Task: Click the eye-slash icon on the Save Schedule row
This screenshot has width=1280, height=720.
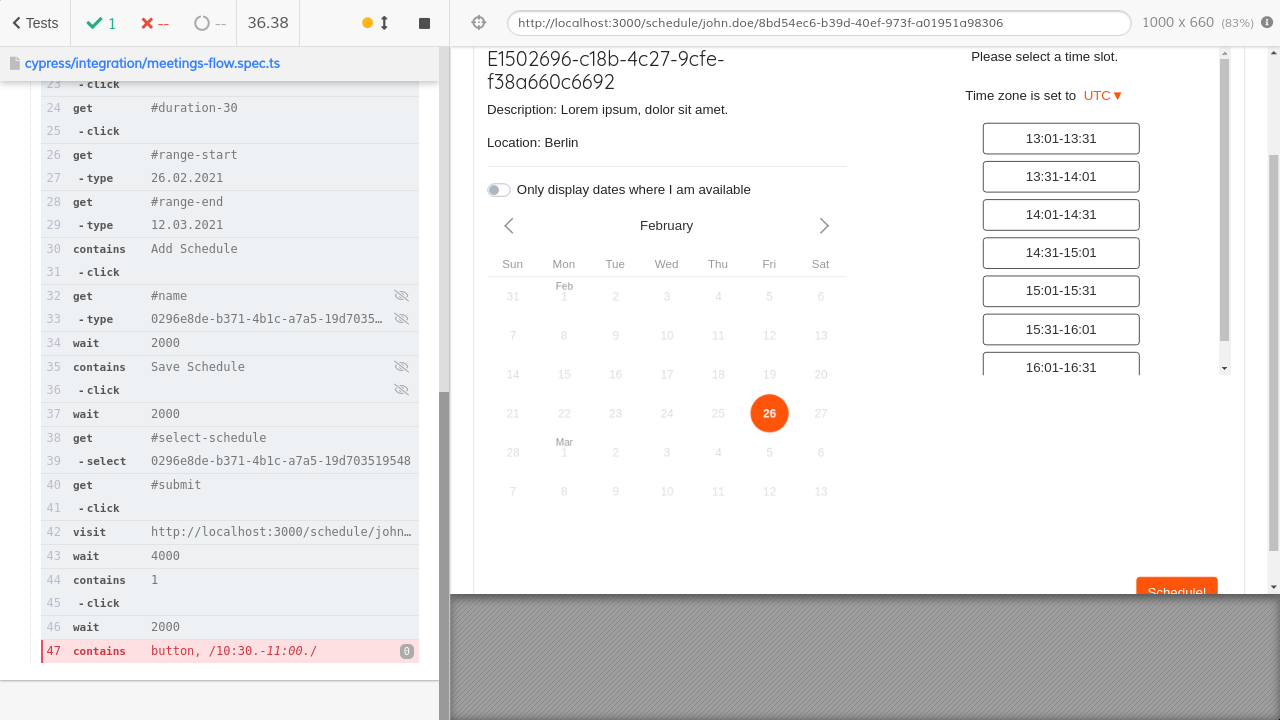Action: [x=402, y=367]
